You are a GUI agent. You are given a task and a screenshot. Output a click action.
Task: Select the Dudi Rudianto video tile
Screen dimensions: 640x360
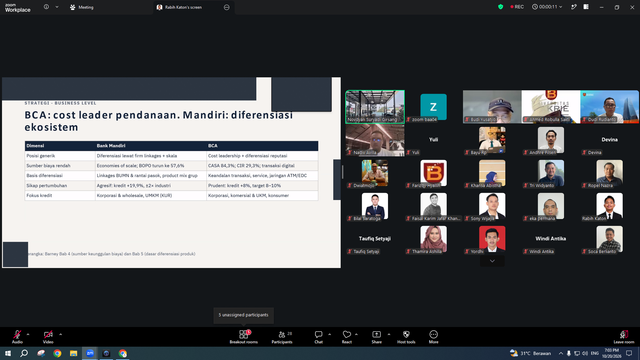coord(609,107)
